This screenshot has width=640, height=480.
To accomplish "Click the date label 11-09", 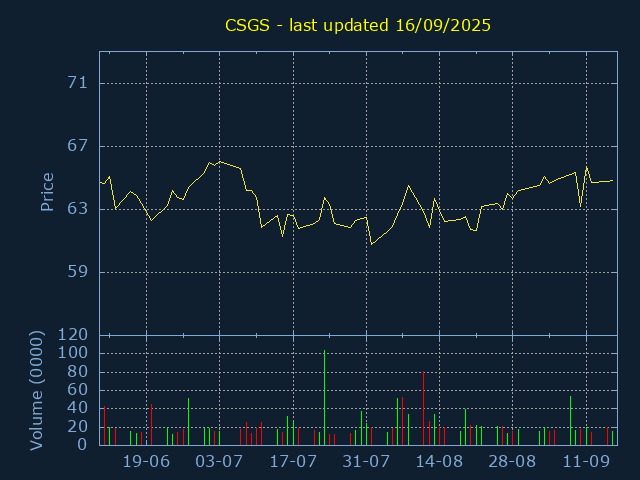I will tap(586, 462).
